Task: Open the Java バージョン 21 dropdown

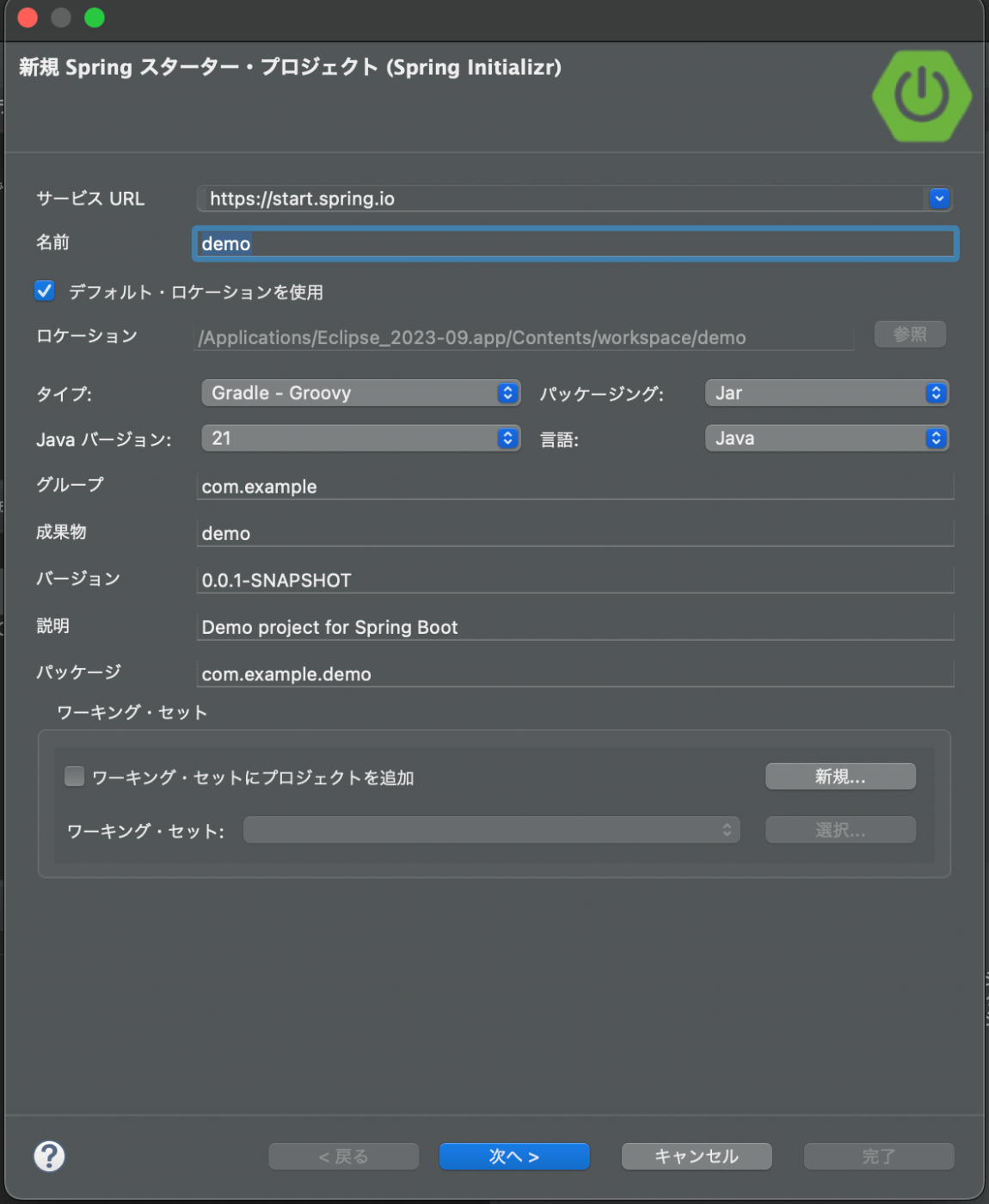Action: 360,439
